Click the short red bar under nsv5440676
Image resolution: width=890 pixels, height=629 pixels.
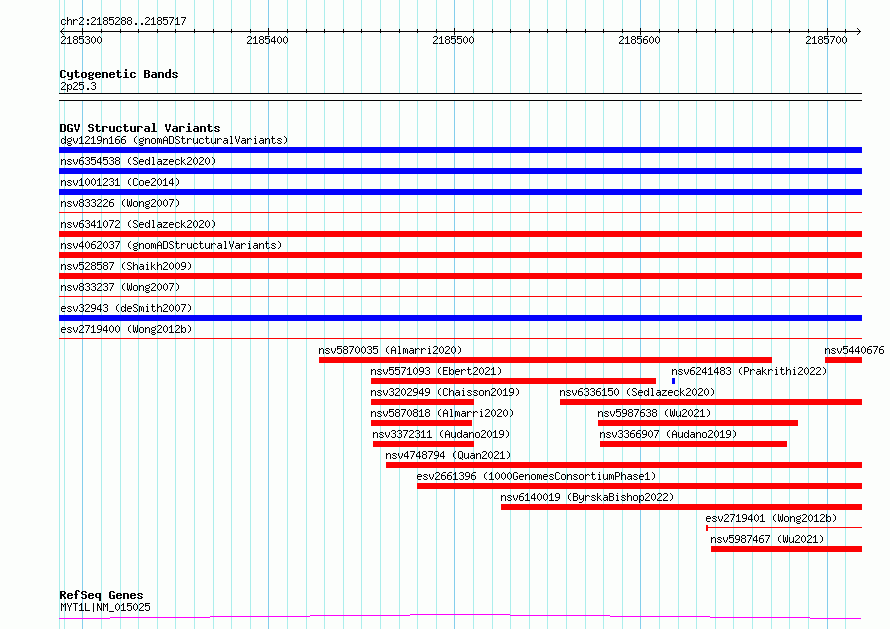click(x=843, y=360)
